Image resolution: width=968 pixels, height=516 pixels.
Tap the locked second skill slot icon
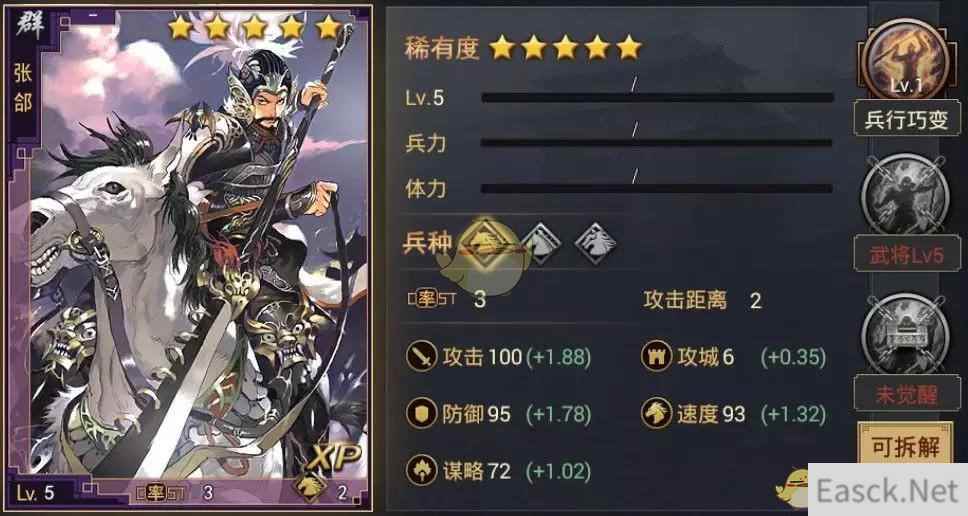click(x=906, y=196)
